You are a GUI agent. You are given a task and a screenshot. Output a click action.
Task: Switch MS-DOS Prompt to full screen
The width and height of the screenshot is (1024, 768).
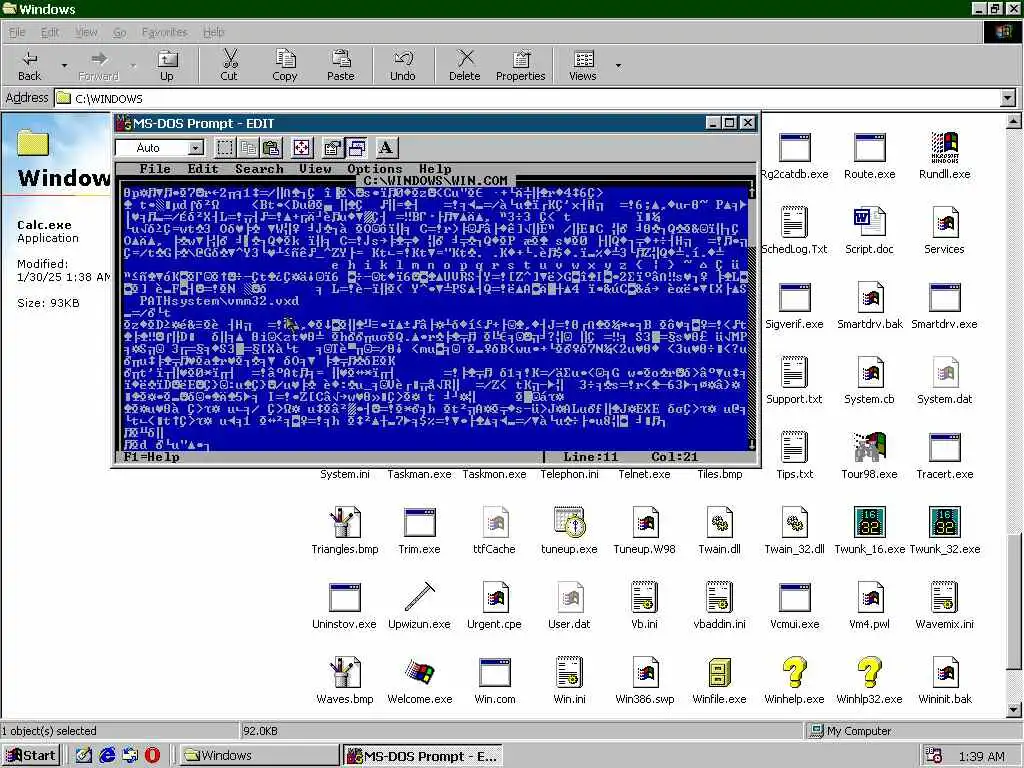pyautogui.click(x=301, y=148)
